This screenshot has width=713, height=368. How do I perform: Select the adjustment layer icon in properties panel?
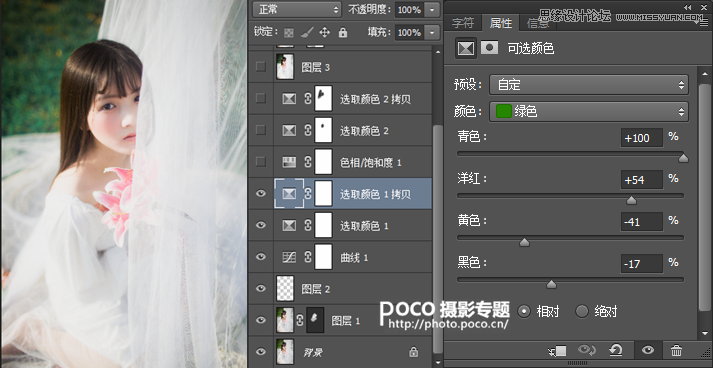pyautogui.click(x=466, y=48)
